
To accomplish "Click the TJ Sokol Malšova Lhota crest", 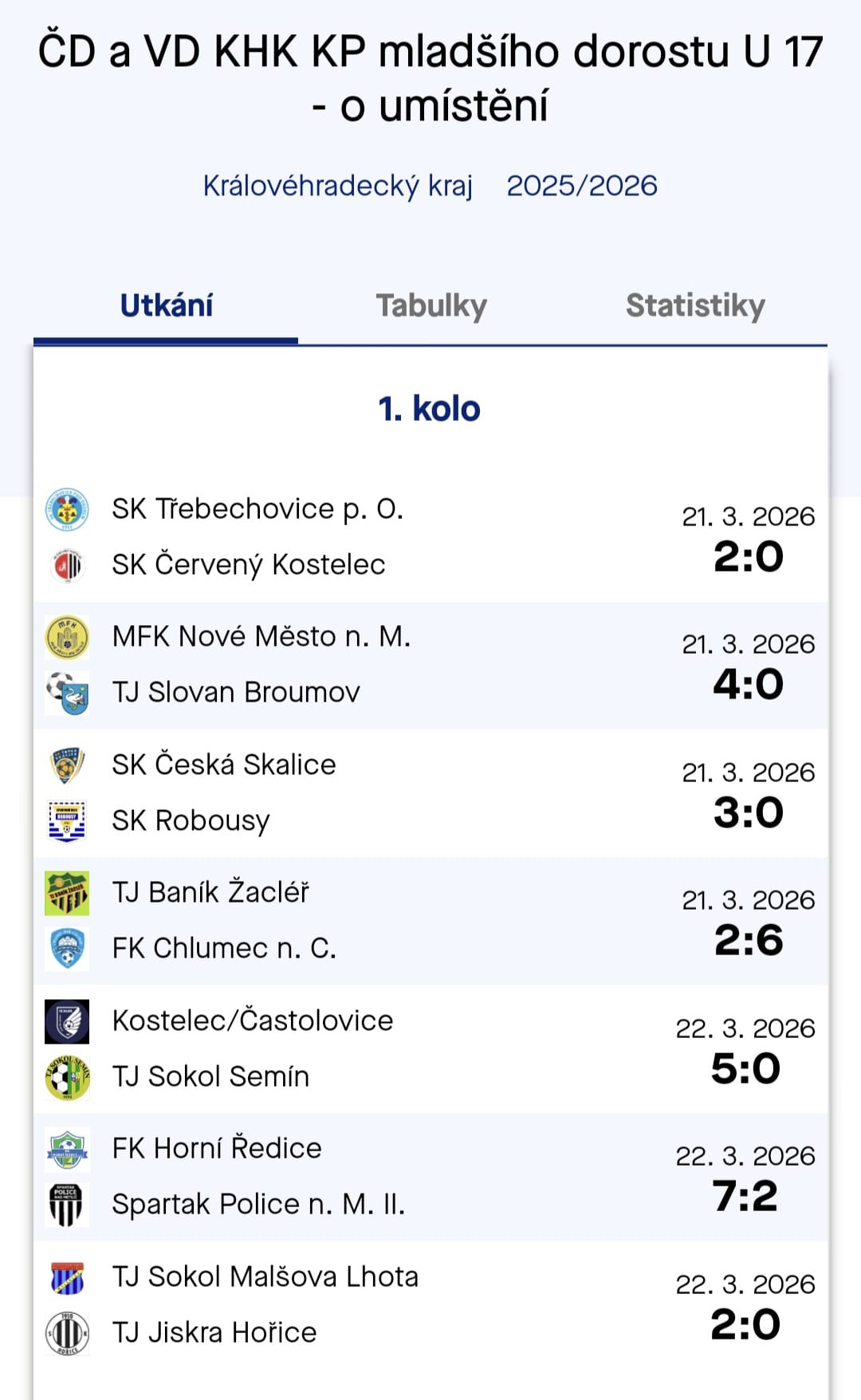I will 67,1277.
